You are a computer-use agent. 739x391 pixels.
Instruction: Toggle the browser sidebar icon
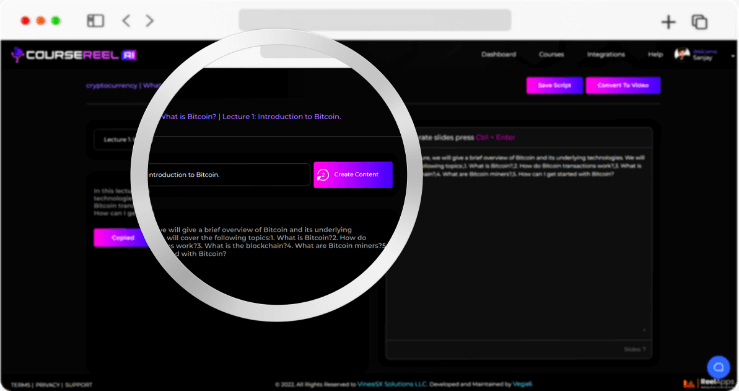95,21
